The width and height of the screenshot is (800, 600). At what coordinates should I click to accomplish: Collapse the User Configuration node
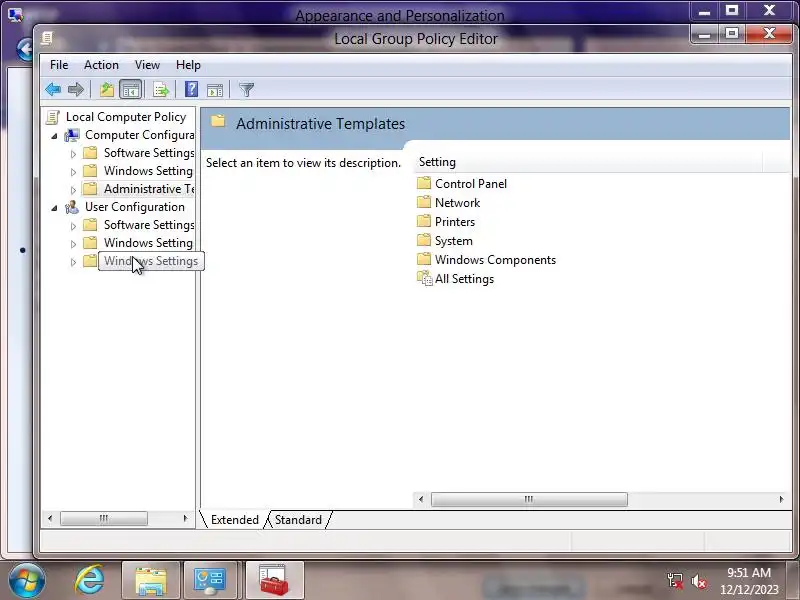click(x=55, y=208)
